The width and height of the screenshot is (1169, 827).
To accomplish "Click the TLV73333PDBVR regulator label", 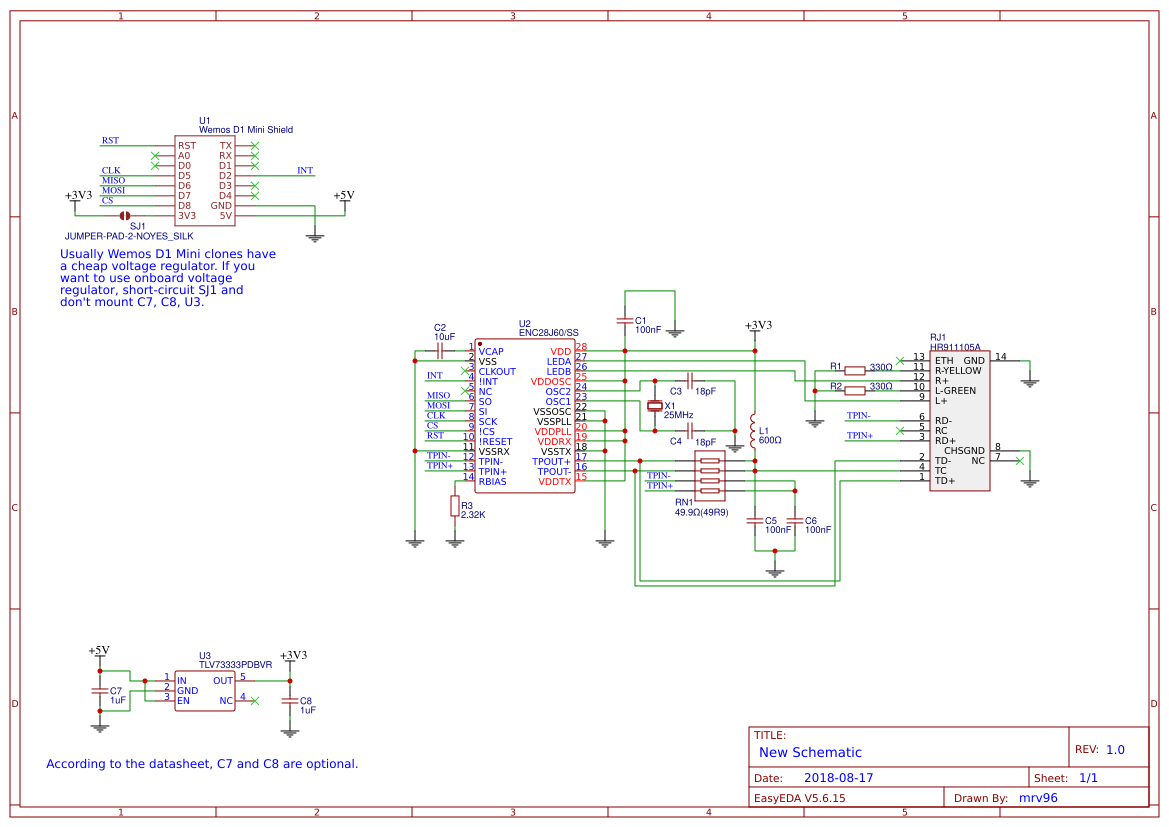I will pos(235,664).
